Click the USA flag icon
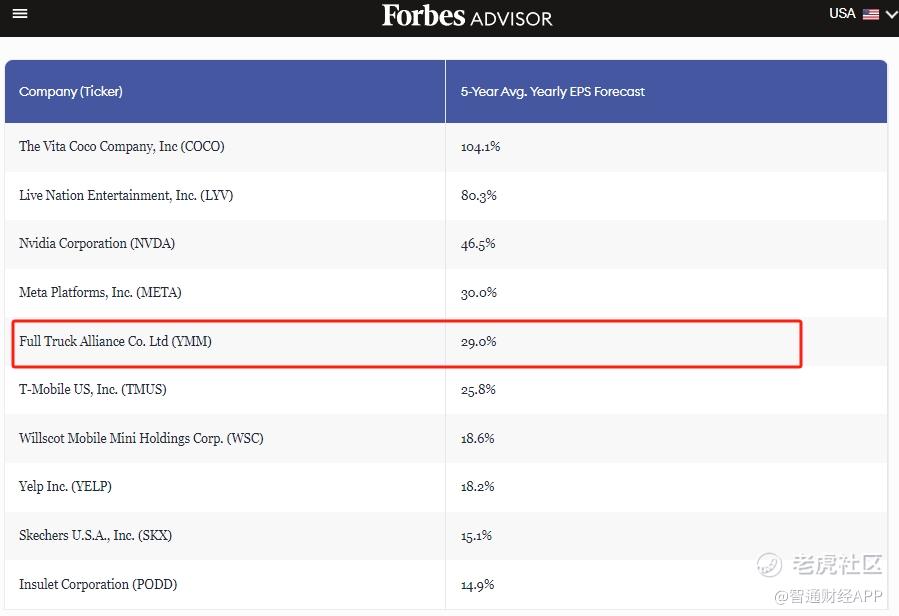 coord(871,14)
